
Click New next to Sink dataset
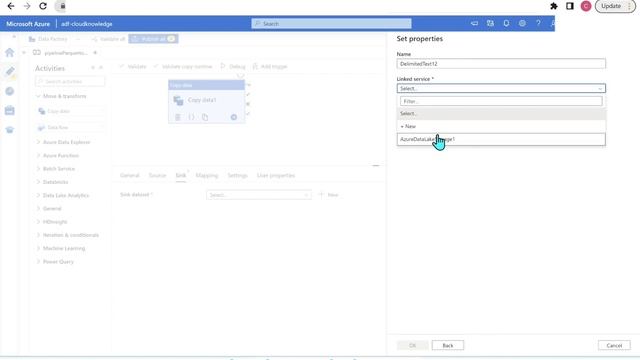pyautogui.click(x=329, y=195)
